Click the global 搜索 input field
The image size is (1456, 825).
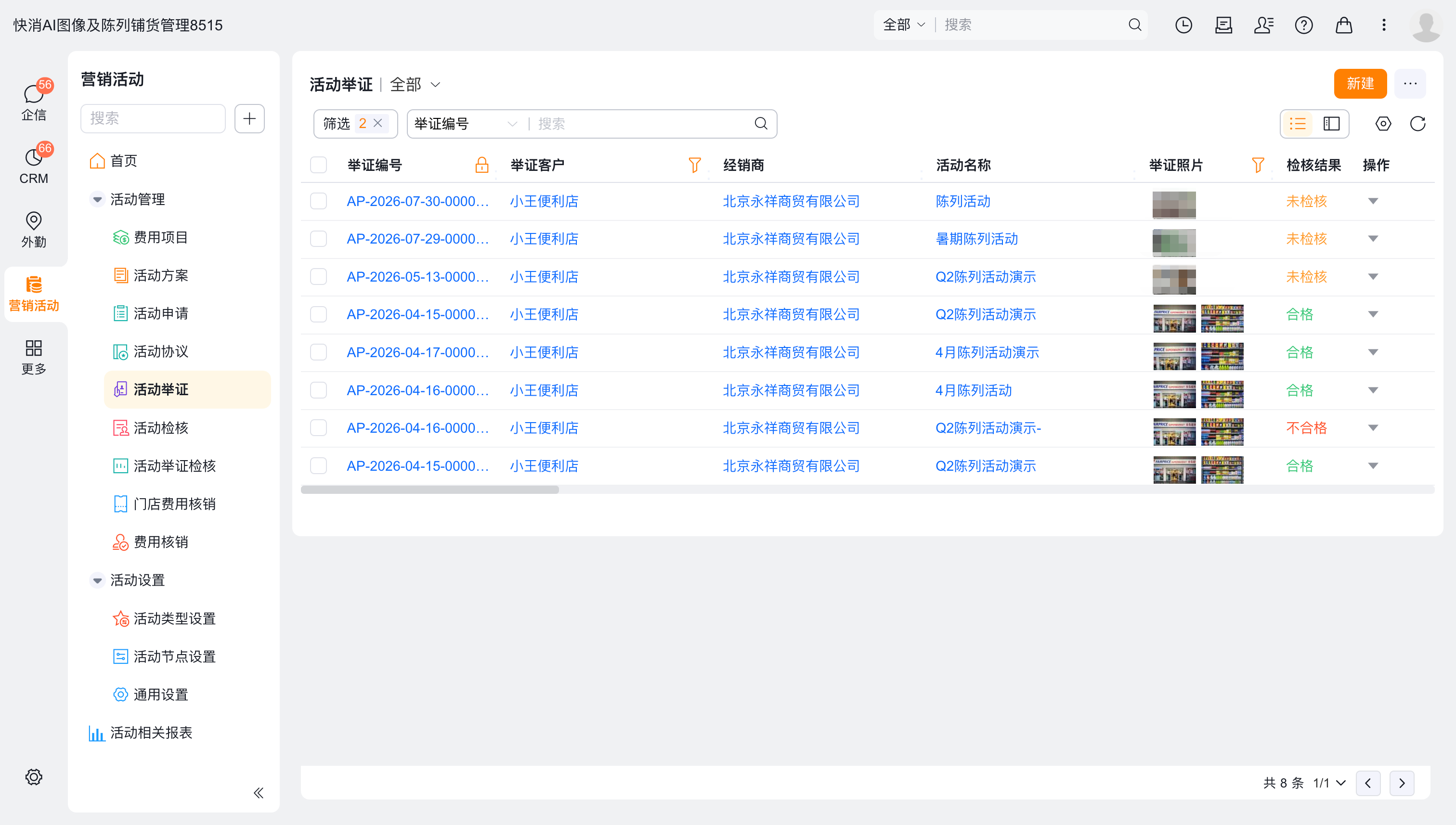pyautogui.click(x=1031, y=25)
